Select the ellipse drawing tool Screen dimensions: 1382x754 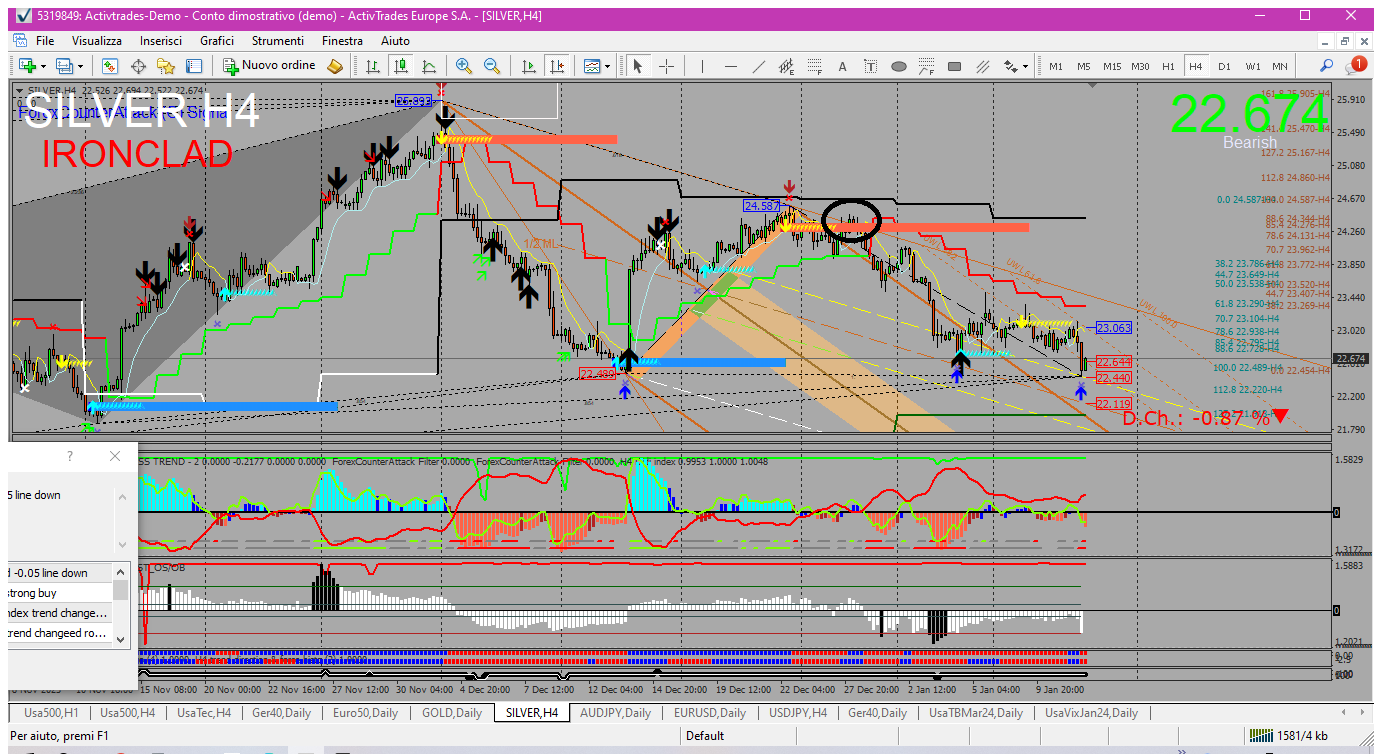pyautogui.click(x=899, y=66)
